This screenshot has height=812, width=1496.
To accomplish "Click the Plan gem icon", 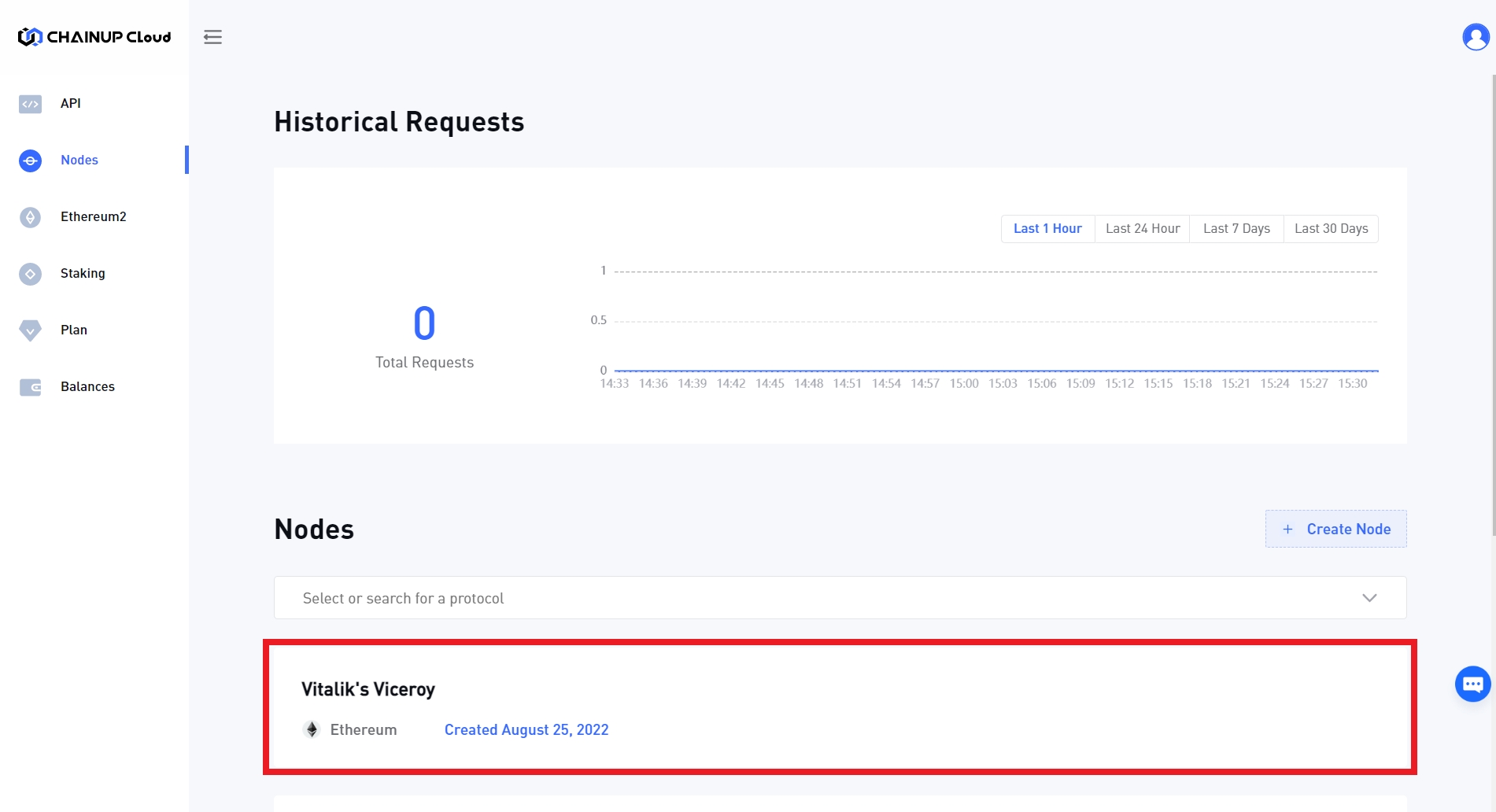I will (30, 330).
